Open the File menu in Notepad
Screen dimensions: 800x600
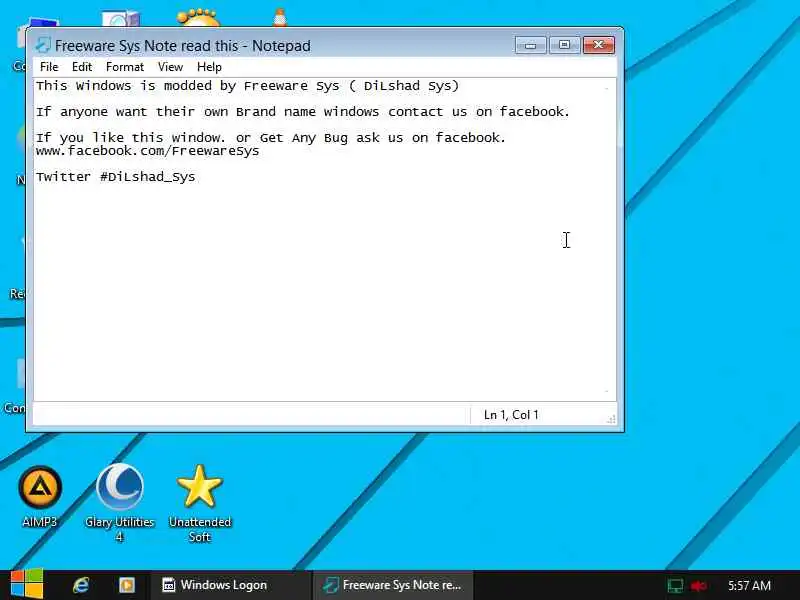click(49, 67)
